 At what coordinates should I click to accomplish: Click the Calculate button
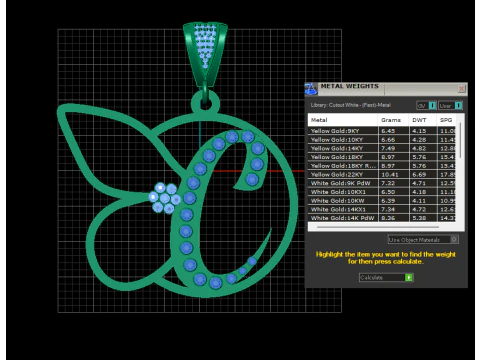[386, 277]
